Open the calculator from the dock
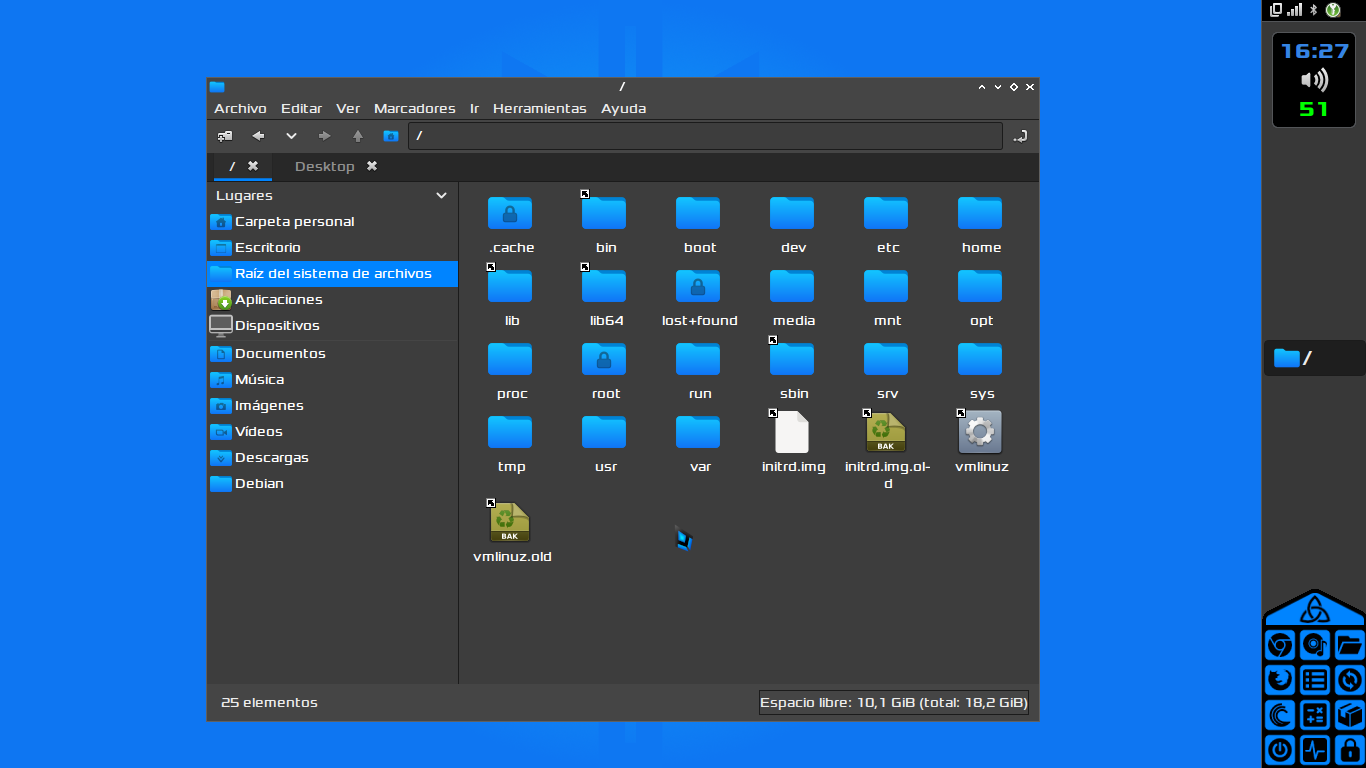 tap(1315, 715)
